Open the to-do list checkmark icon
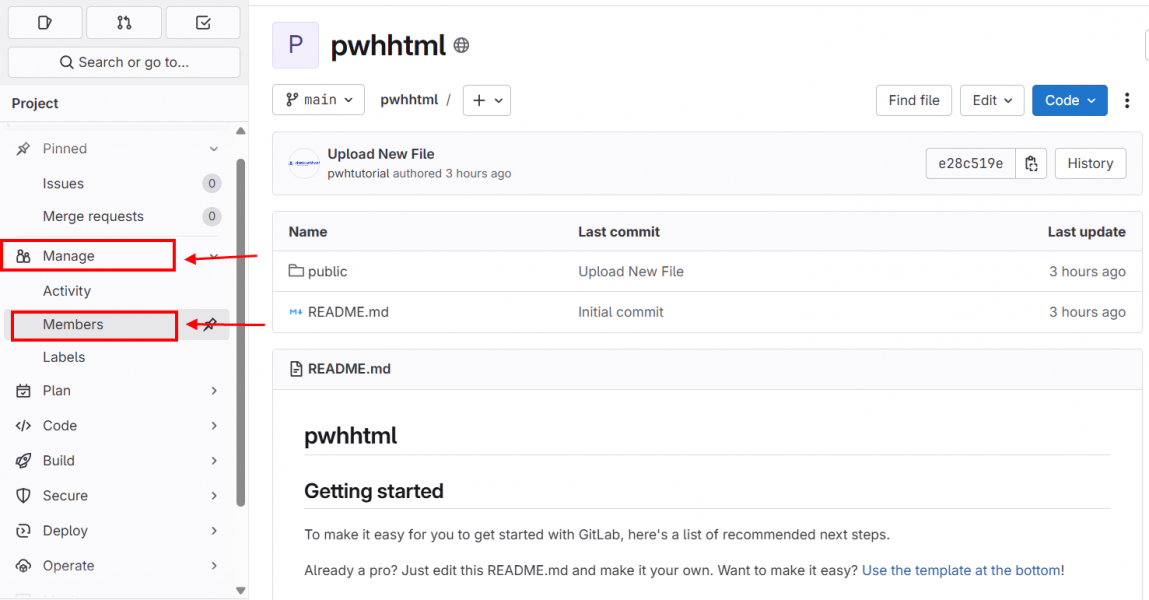Image resolution: width=1149 pixels, height=600 pixels. [x=203, y=23]
